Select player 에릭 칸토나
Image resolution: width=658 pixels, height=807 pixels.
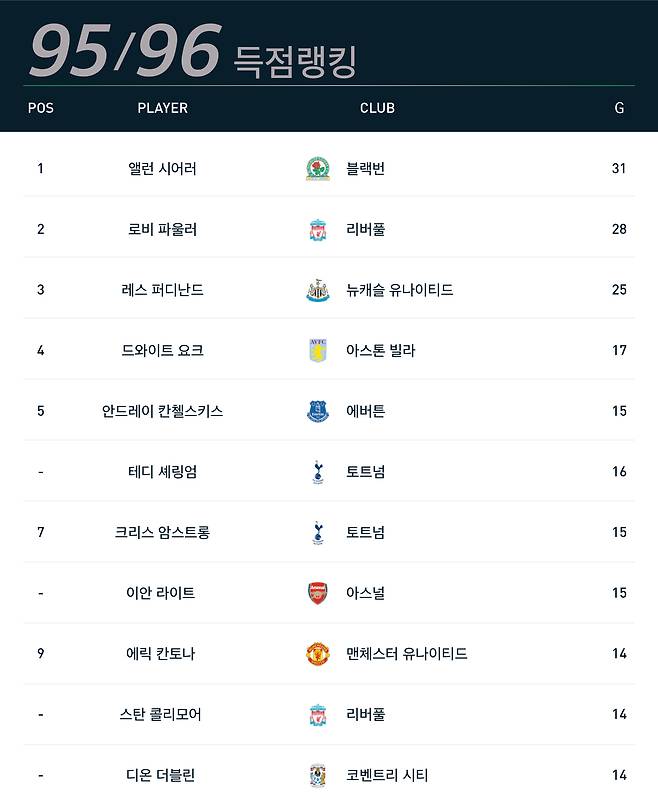coord(162,654)
